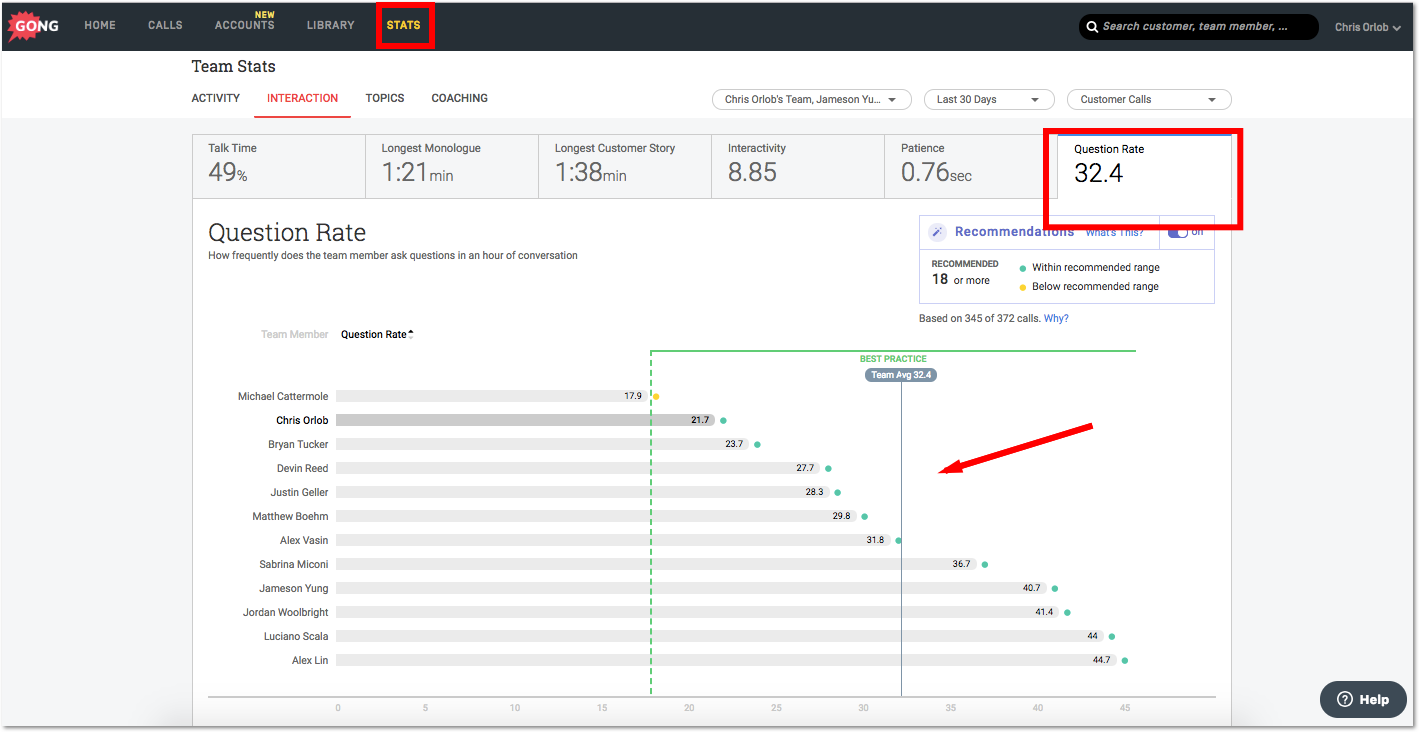Click the sort arrow beside Question Rate column
The width and height of the screenshot is (1419, 732).
(411, 334)
